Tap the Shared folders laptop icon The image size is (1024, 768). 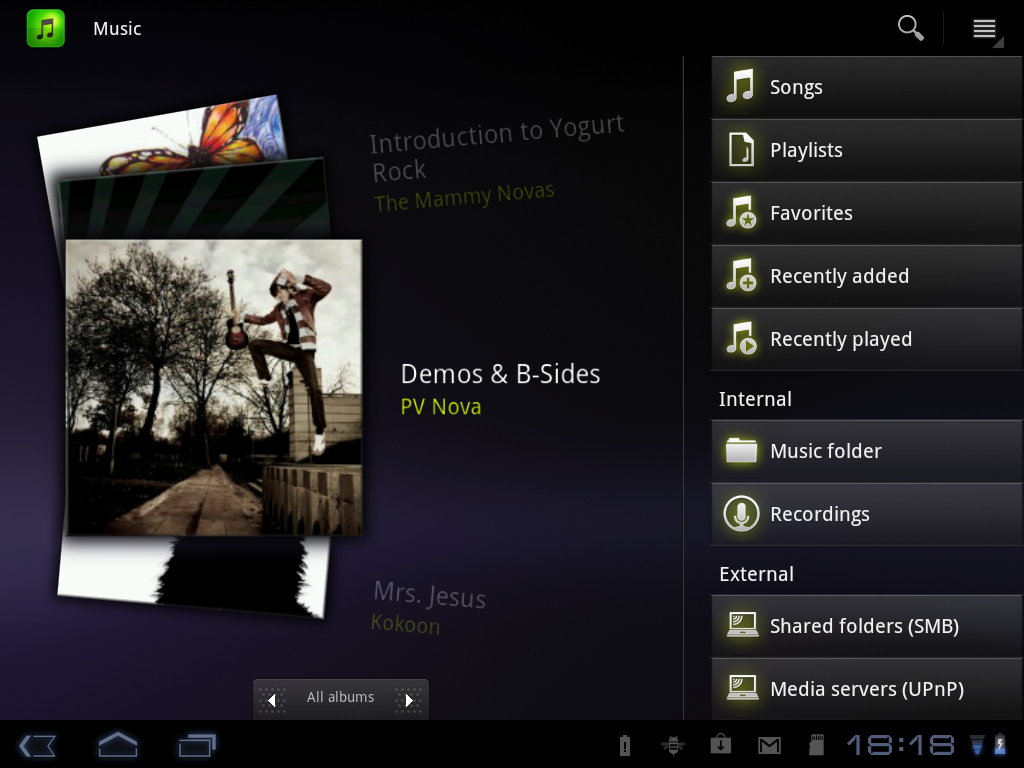pos(743,625)
